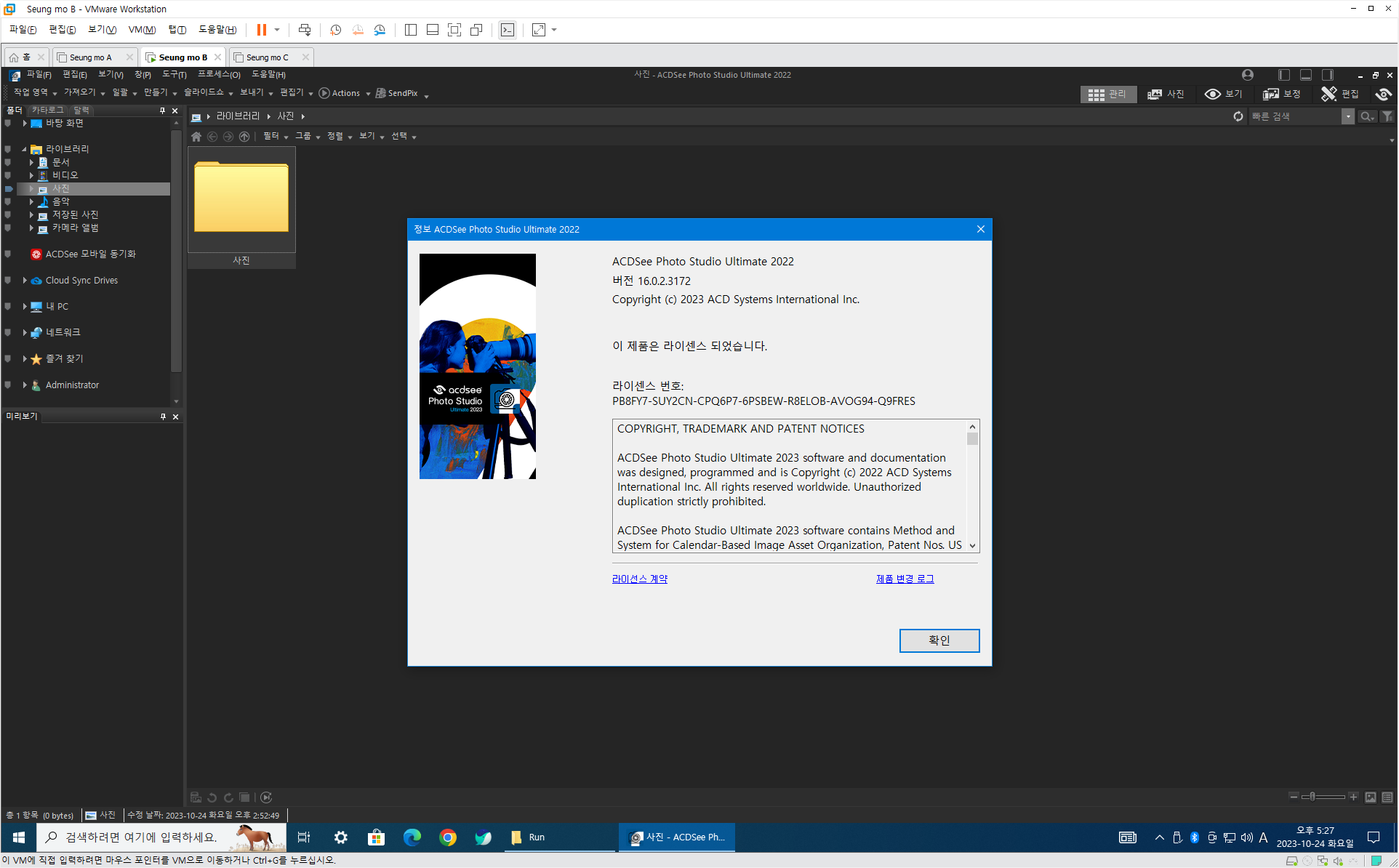
Task: Click the user account profile icon
Action: coord(1248,75)
